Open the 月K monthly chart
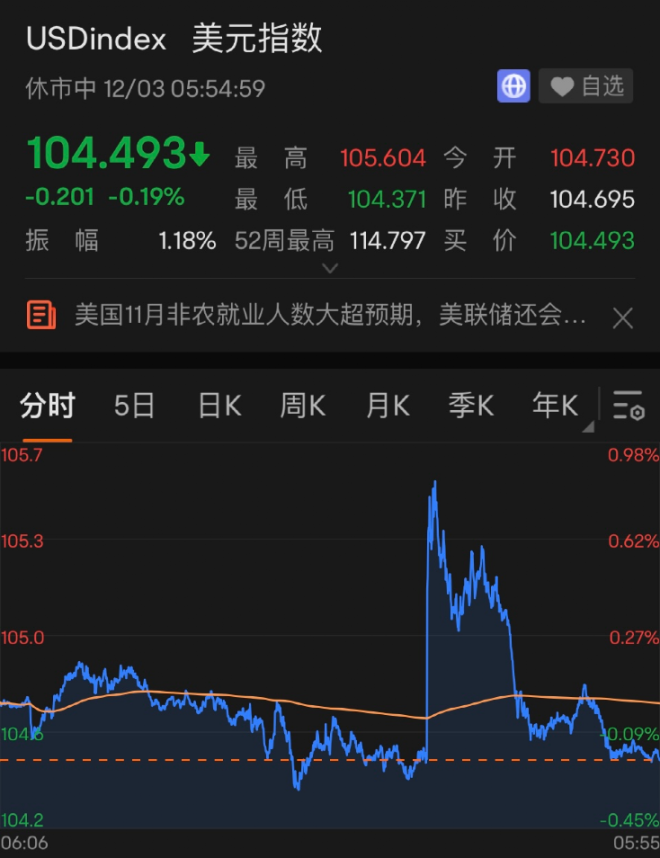The height and width of the screenshot is (858, 660). point(387,406)
